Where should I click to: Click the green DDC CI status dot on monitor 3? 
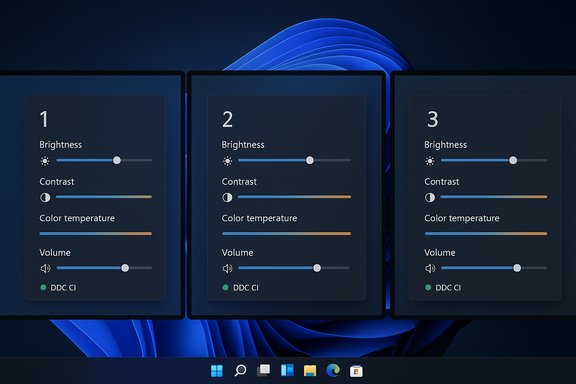coord(428,287)
